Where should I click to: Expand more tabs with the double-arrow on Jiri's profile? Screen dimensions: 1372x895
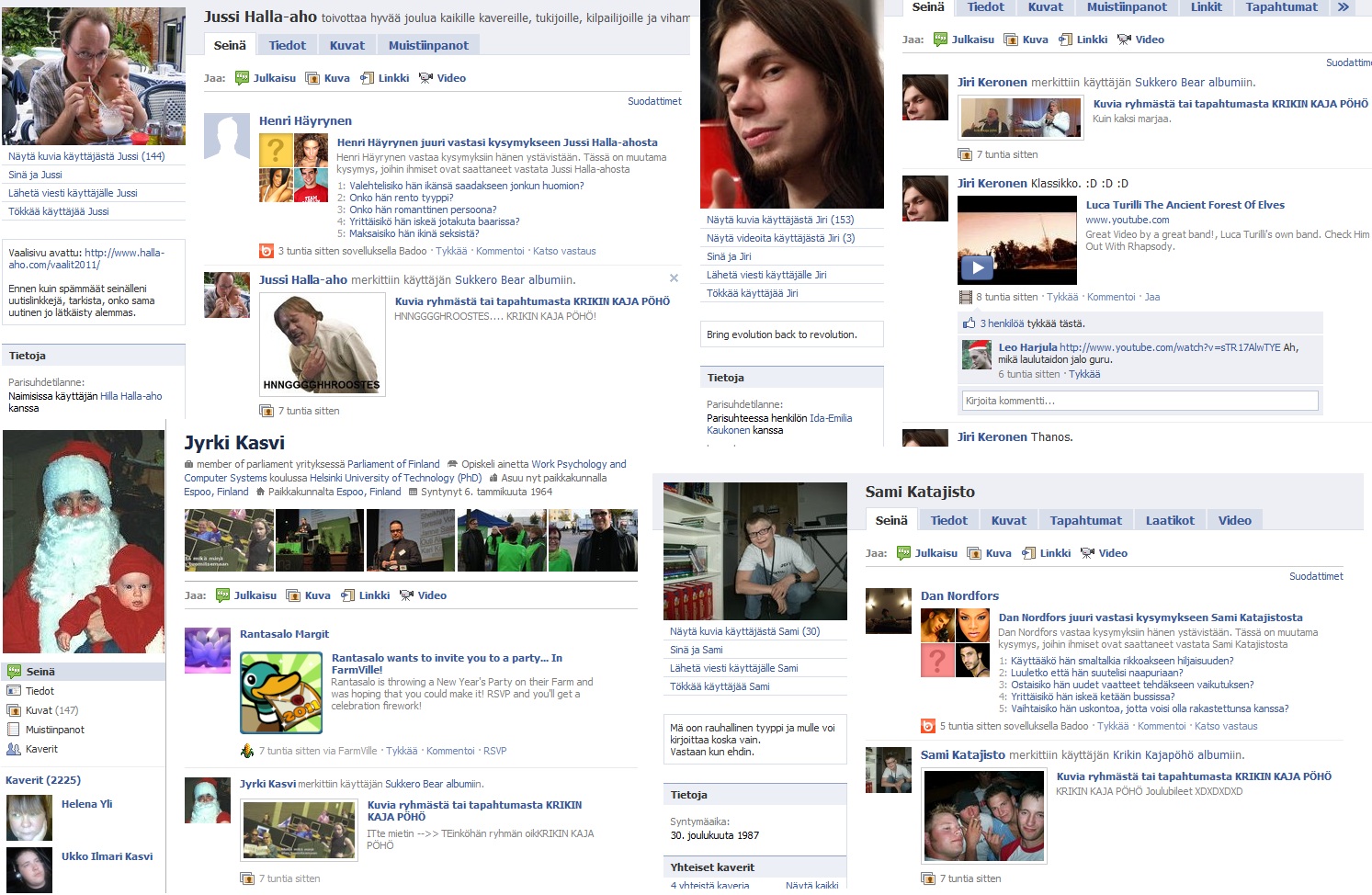[x=1343, y=7]
